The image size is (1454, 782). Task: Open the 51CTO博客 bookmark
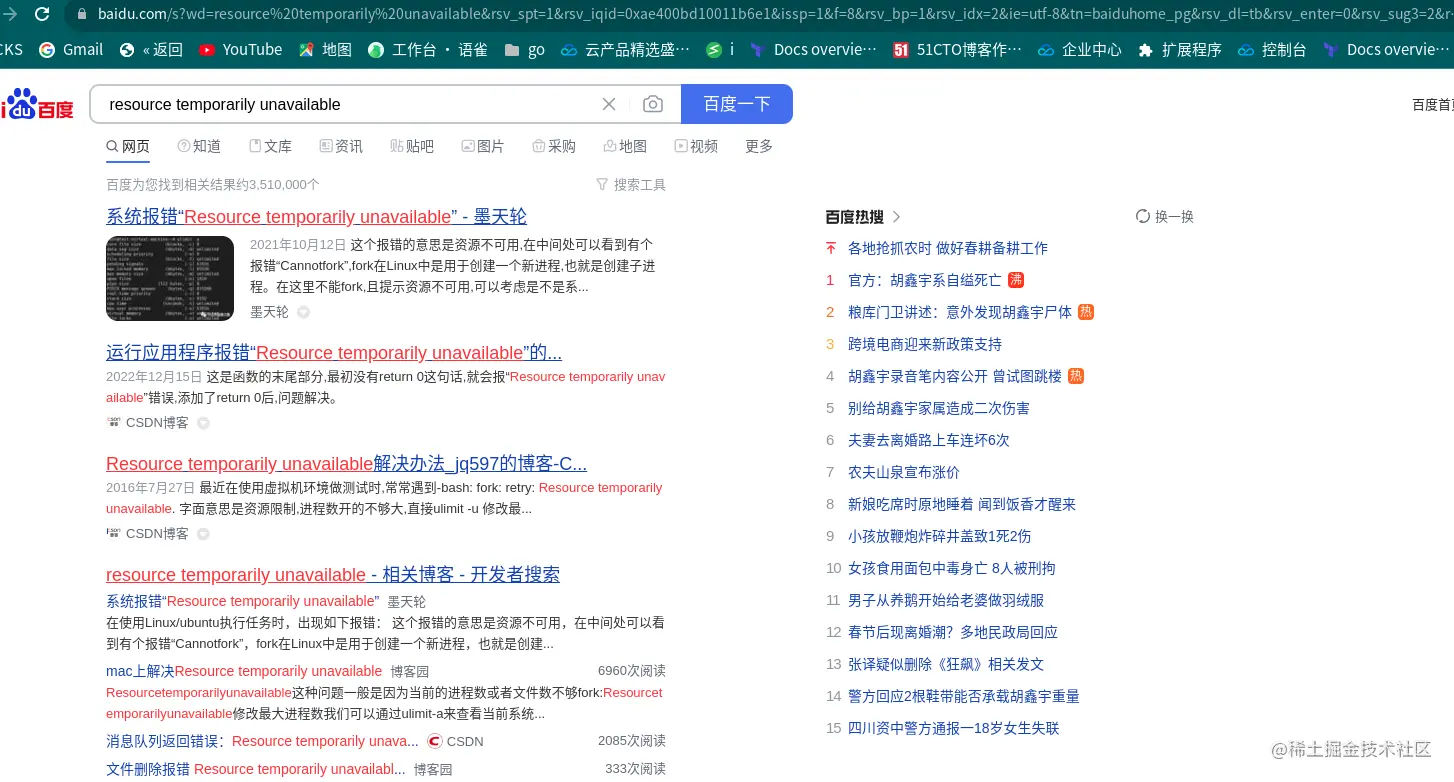click(x=956, y=49)
